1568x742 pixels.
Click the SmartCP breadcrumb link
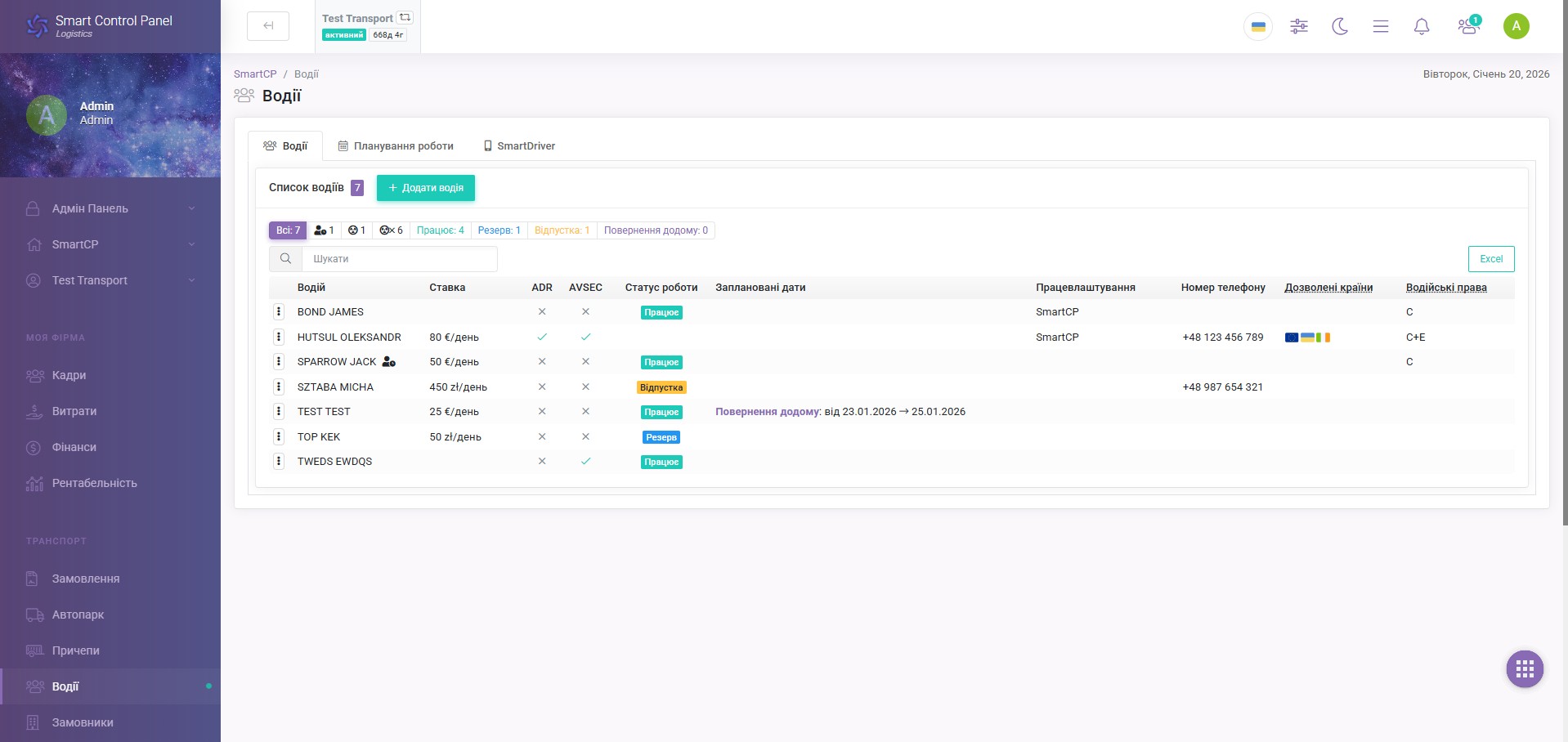click(255, 74)
